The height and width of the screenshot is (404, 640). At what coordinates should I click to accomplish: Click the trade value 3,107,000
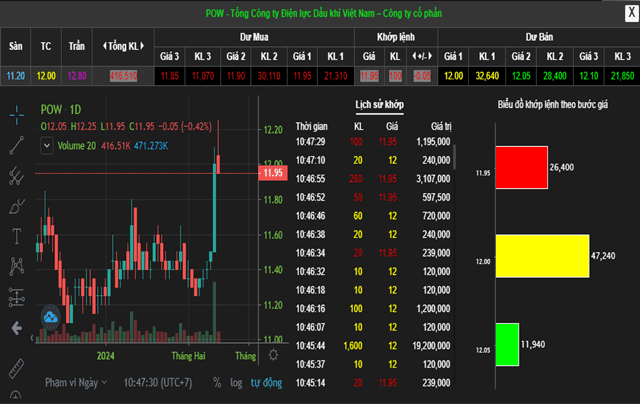click(x=433, y=179)
